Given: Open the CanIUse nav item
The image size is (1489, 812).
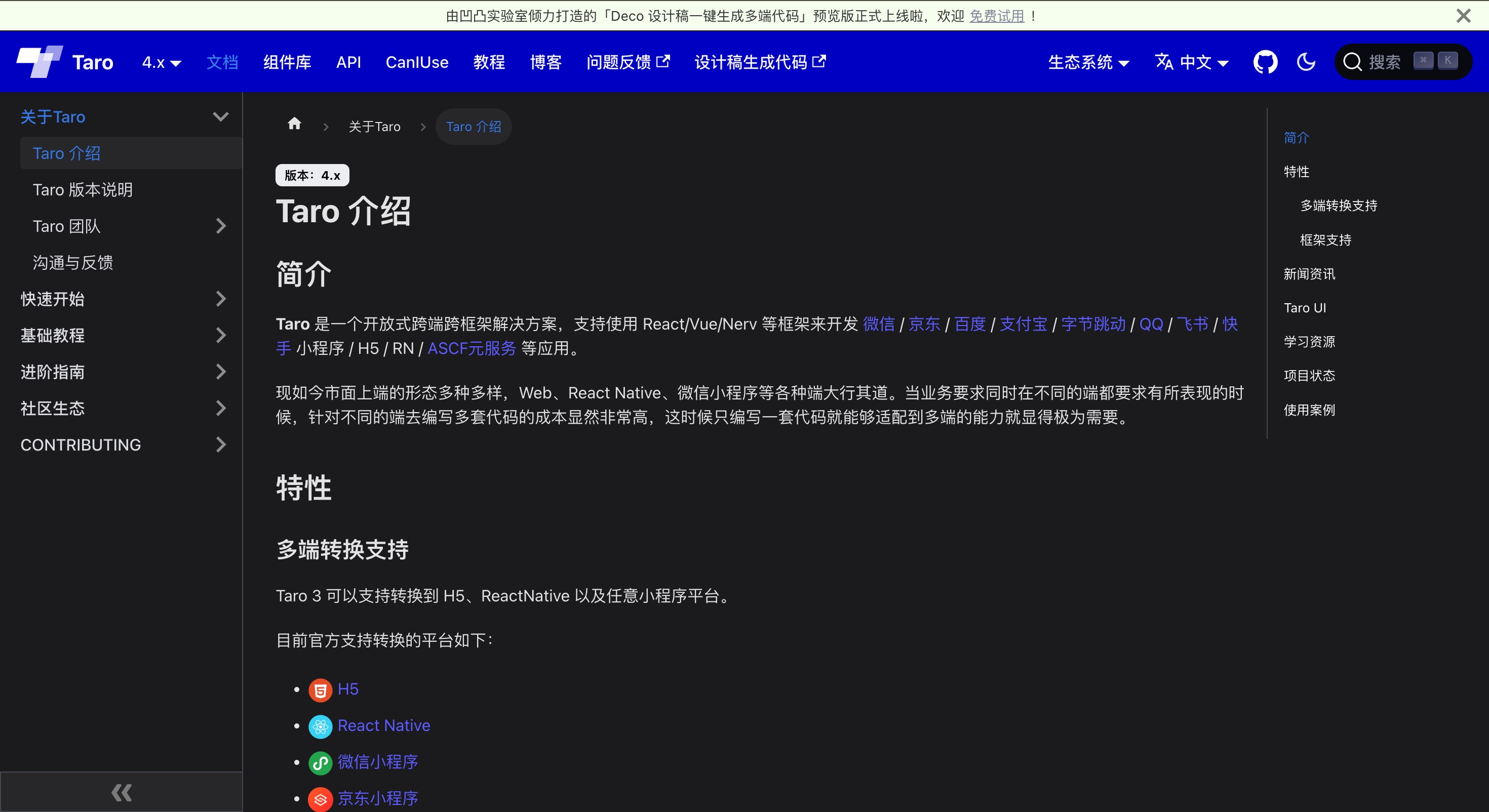Looking at the screenshot, I should point(417,62).
